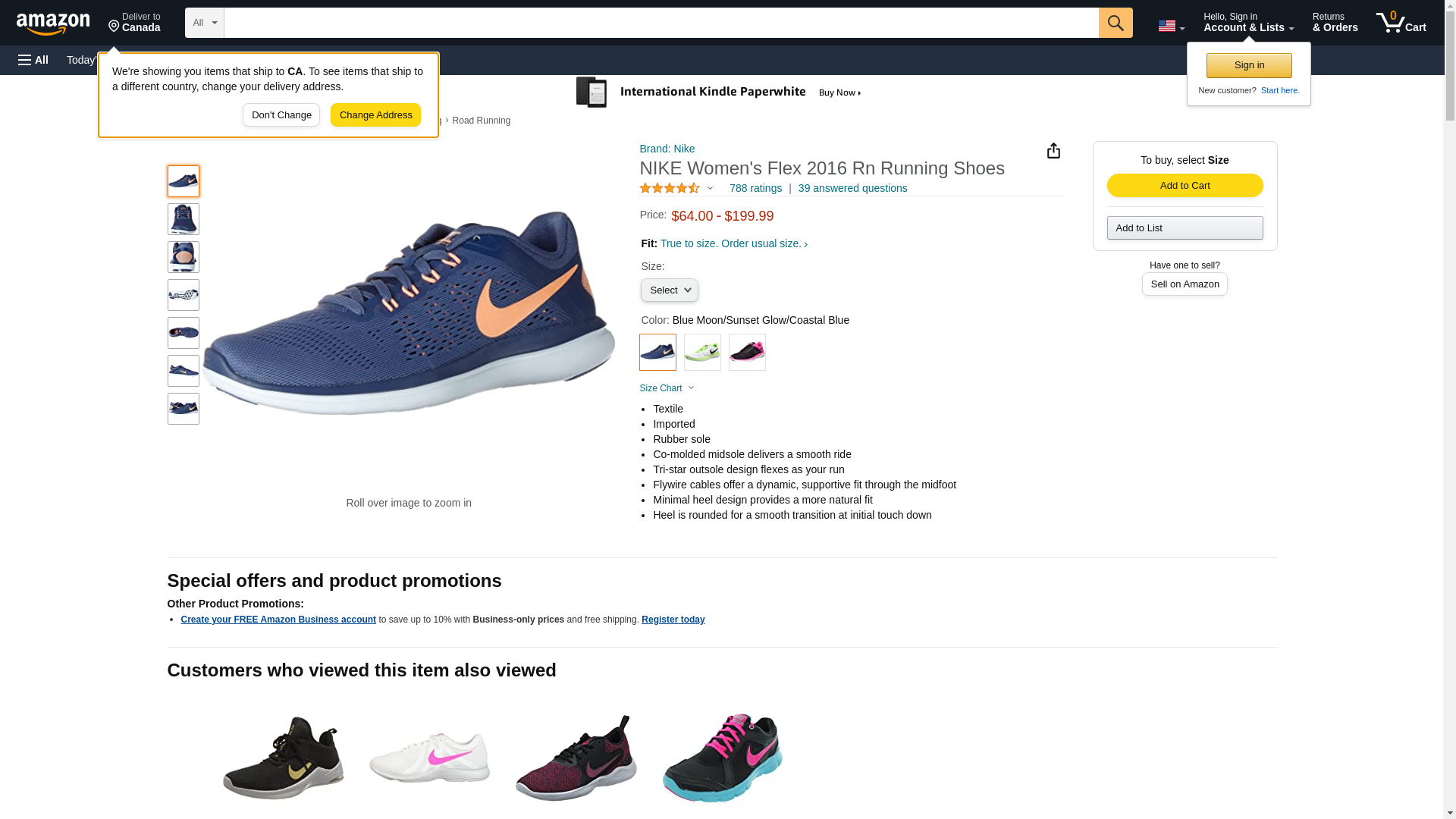
Task: Select the second shoe thumbnail image
Action: click(x=184, y=219)
